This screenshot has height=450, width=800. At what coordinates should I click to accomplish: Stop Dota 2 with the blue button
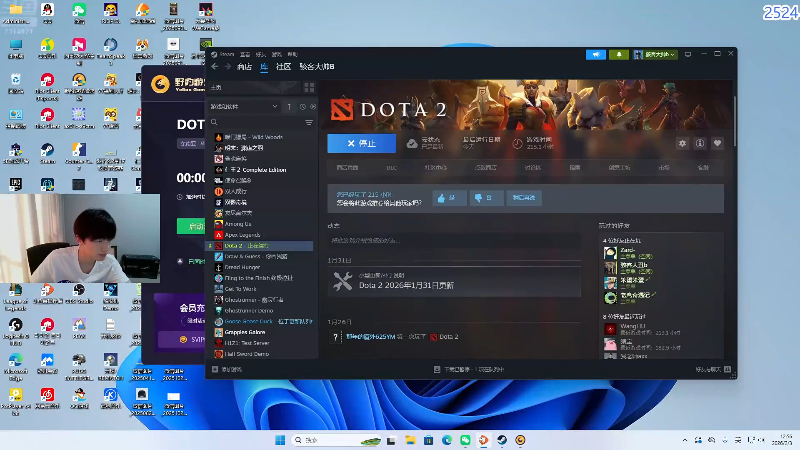click(361, 143)
